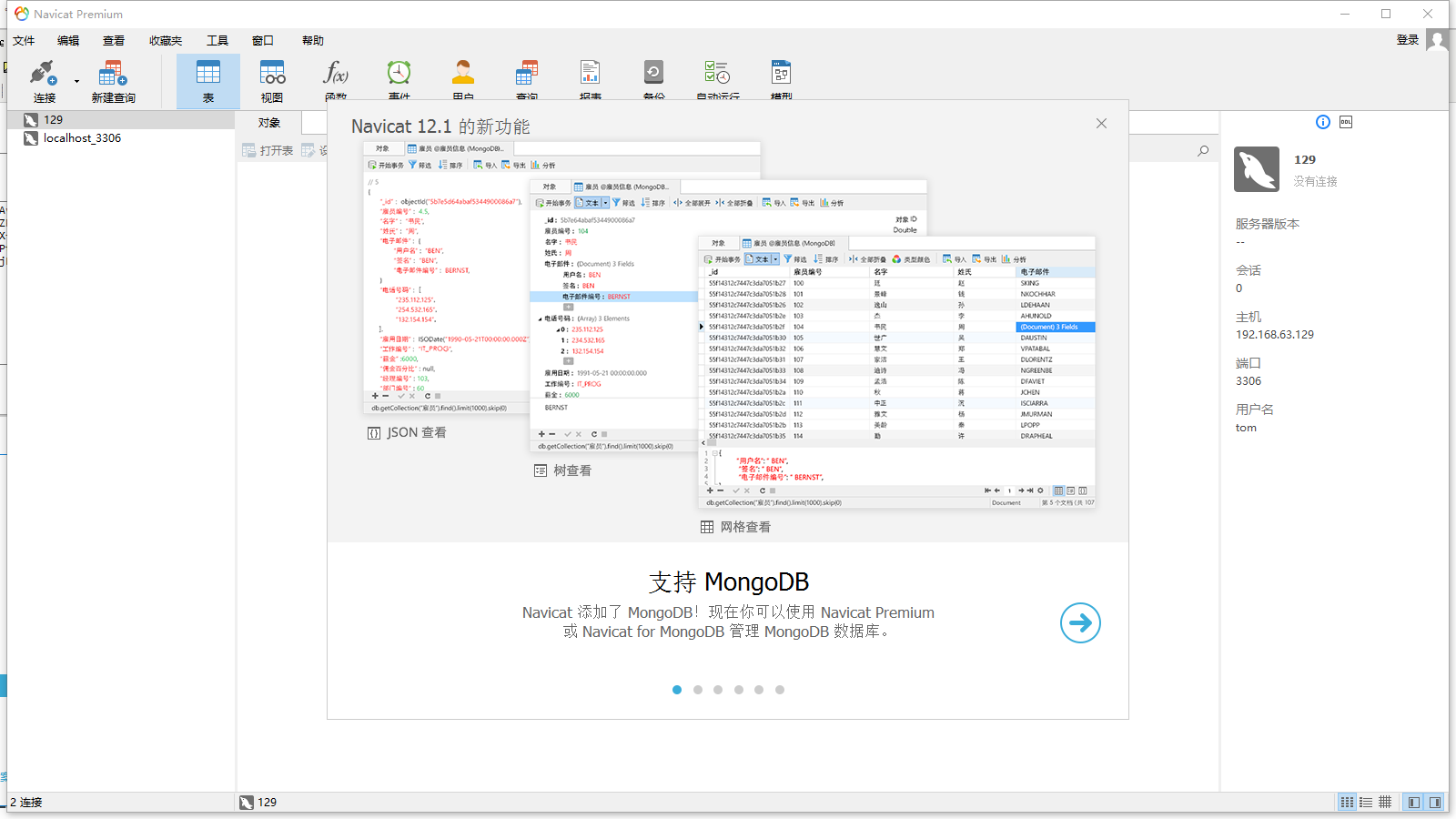Open the 自动运行 (Automation) toolbar icon

[x=718, y=81]
